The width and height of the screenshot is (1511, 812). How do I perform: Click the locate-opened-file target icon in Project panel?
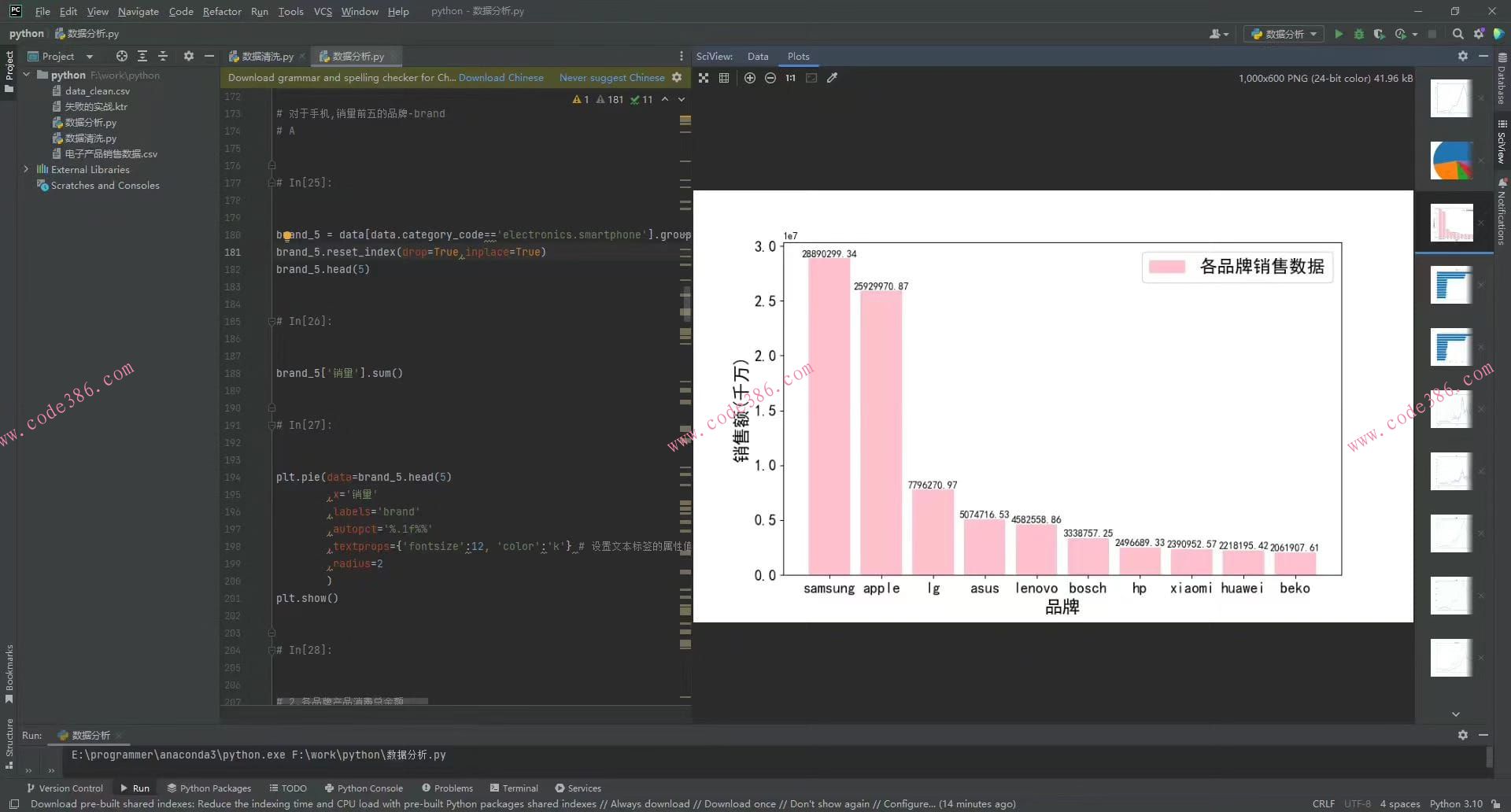click(121, 56)
